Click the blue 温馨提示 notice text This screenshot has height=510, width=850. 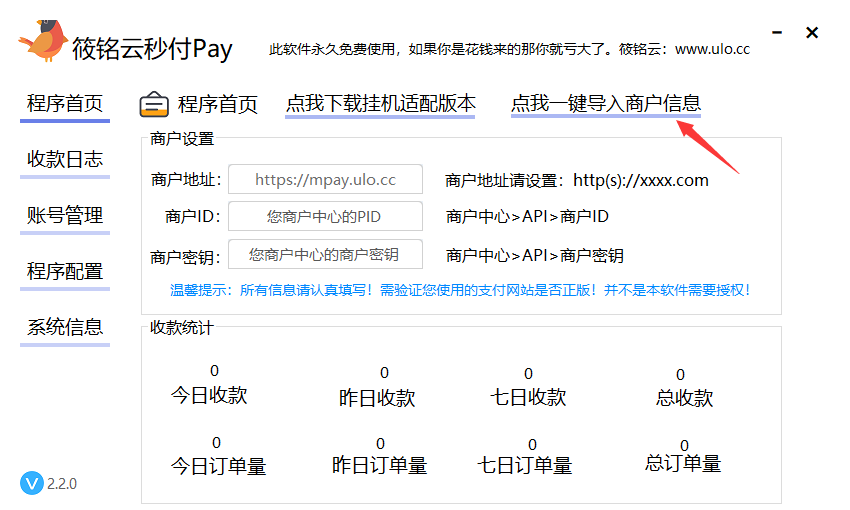click(x=461, y=290)
